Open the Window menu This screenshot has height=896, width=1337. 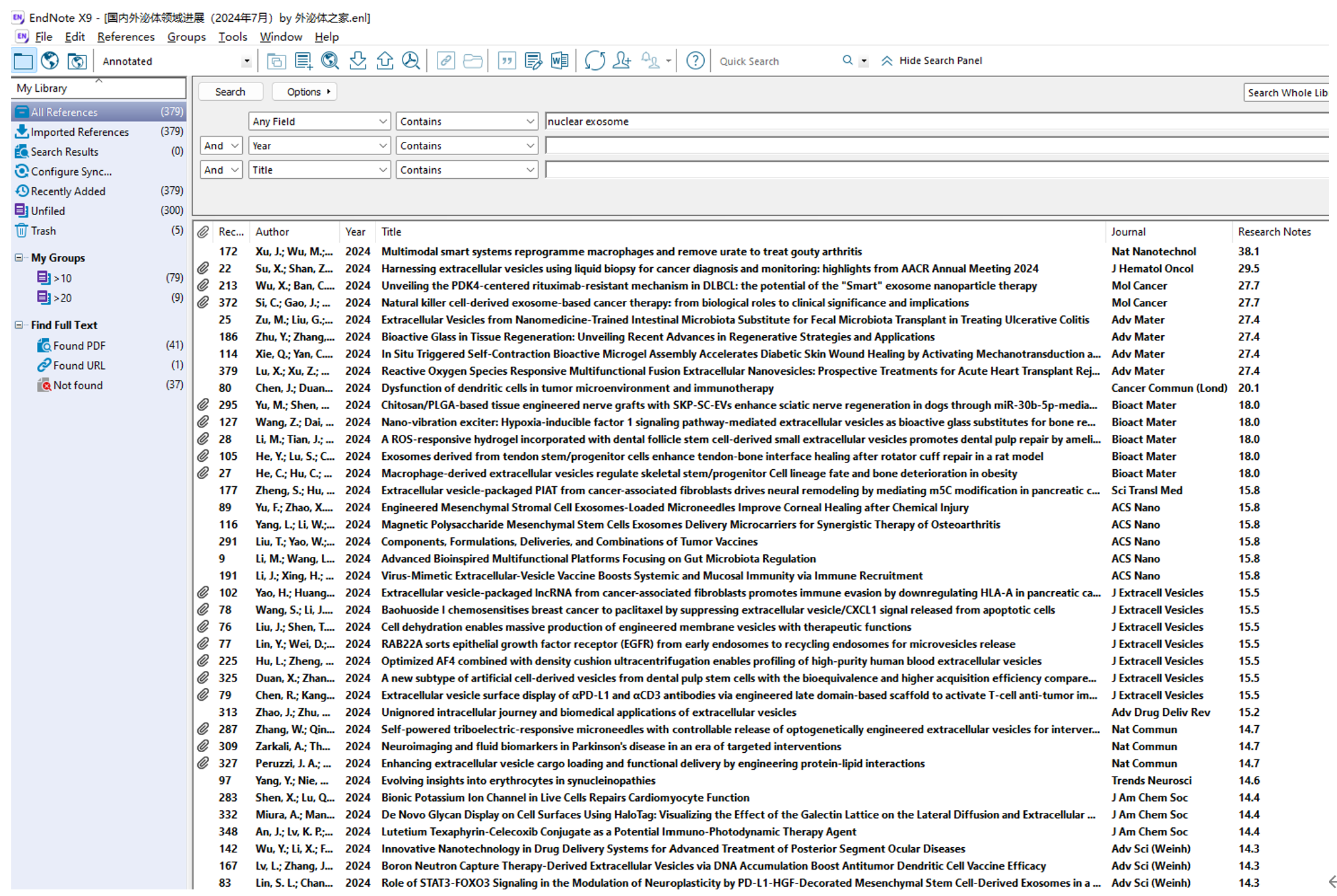[x=280, y=37]
